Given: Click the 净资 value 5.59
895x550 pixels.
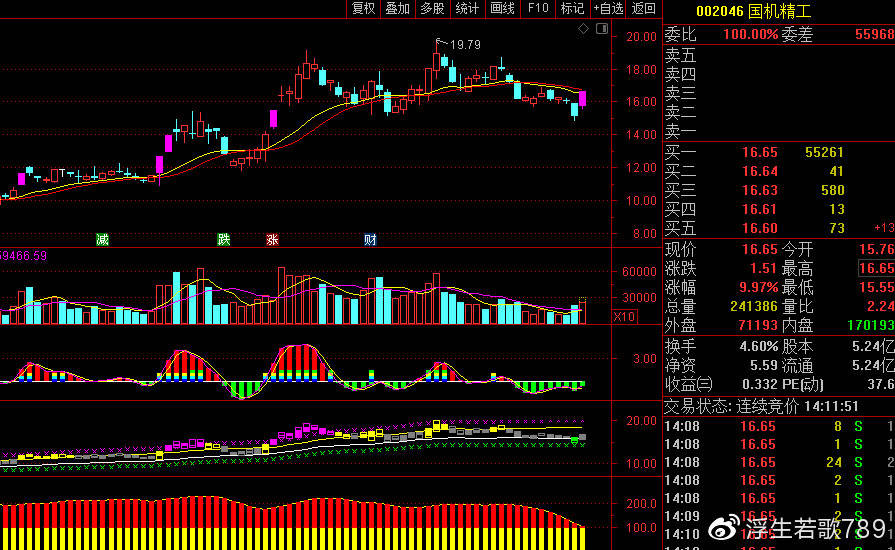Looking at the screenshot, I should pyautogui.click(x=764, y=365).
